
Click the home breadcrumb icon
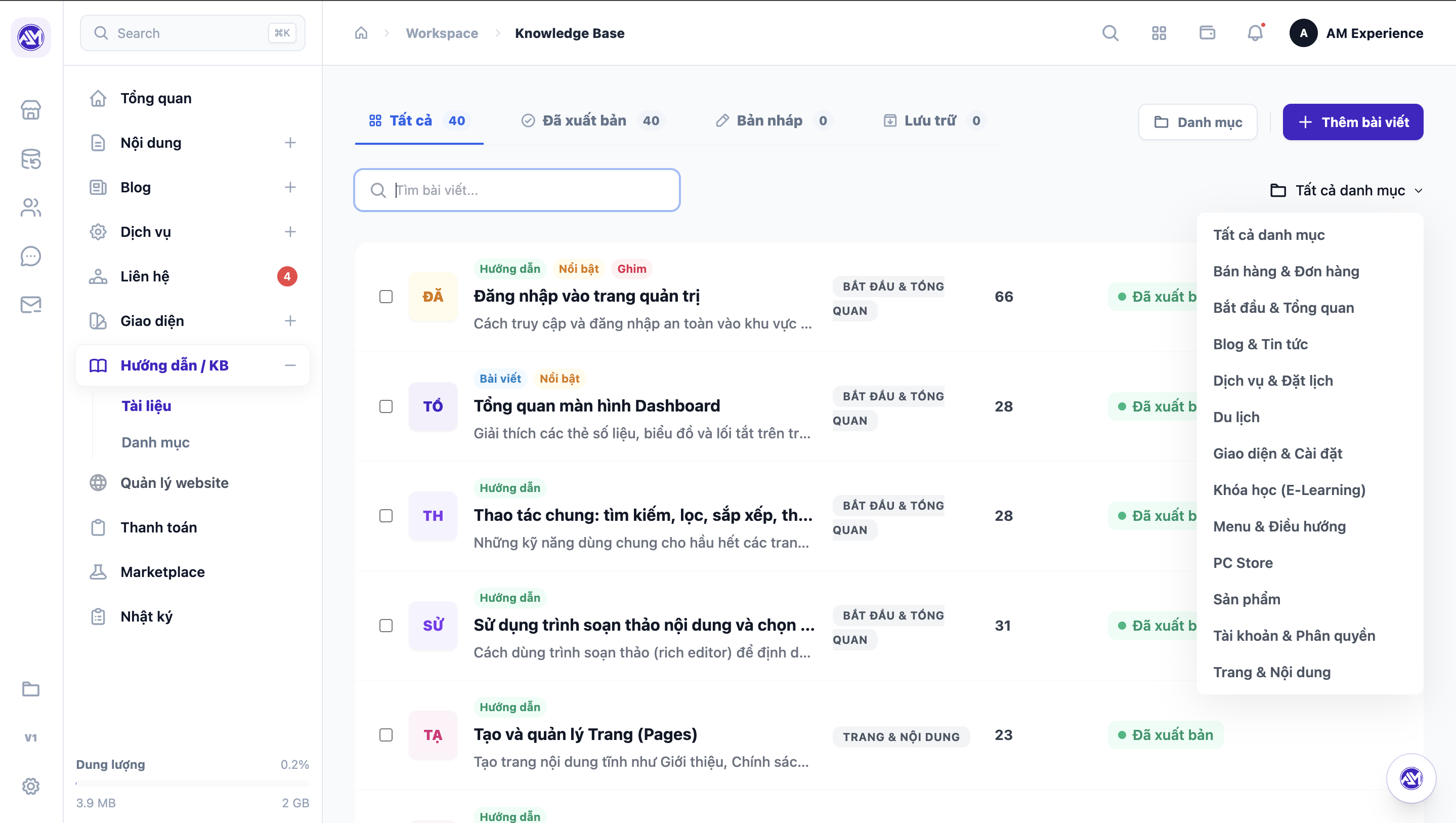tap(361, 33)
